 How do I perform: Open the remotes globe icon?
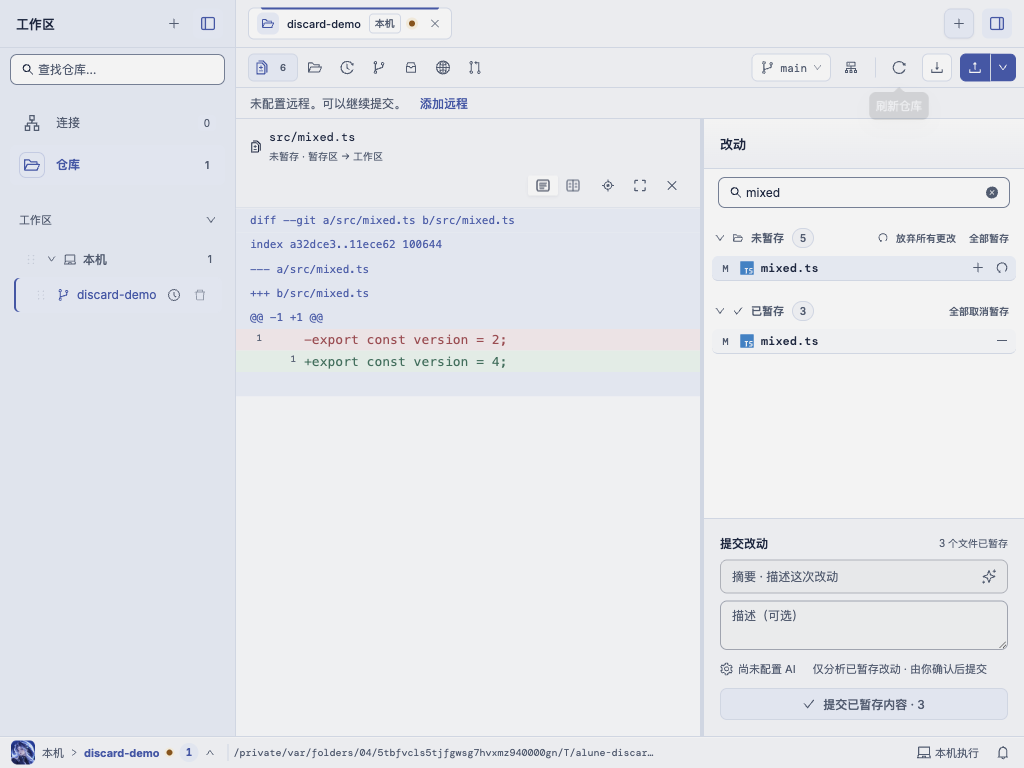443,67
